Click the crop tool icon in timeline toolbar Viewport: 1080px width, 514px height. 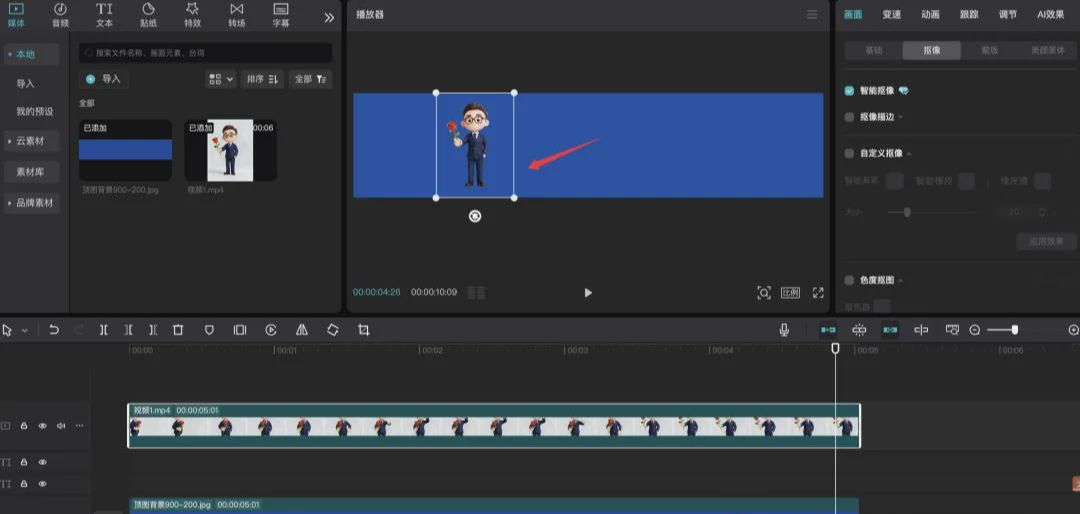pos(364,330)
